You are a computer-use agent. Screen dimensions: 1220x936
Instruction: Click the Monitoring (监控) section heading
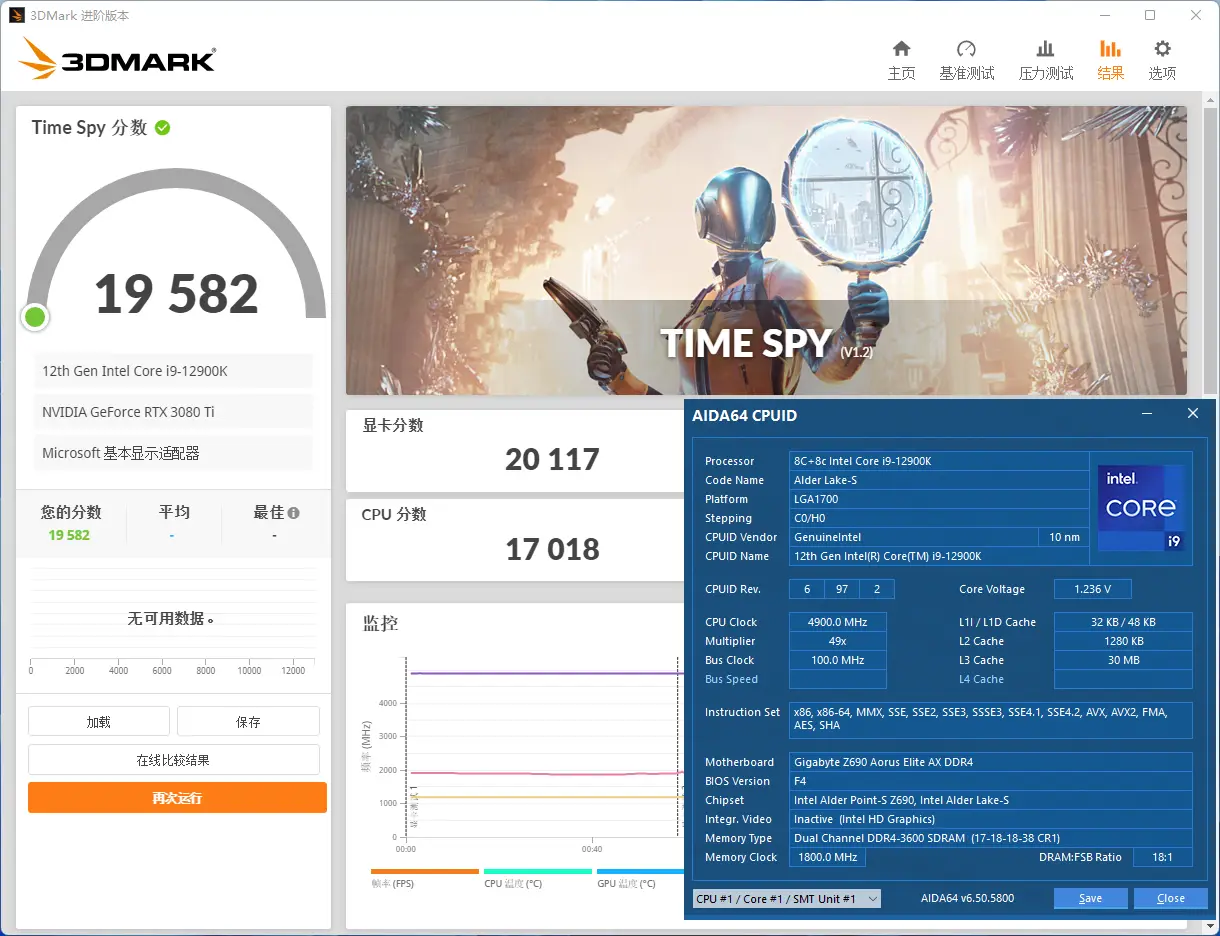[x=380, y=623]
